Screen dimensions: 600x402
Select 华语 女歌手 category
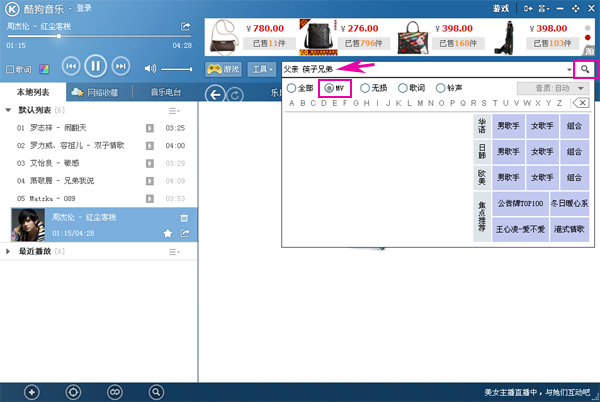pos(542,126)
